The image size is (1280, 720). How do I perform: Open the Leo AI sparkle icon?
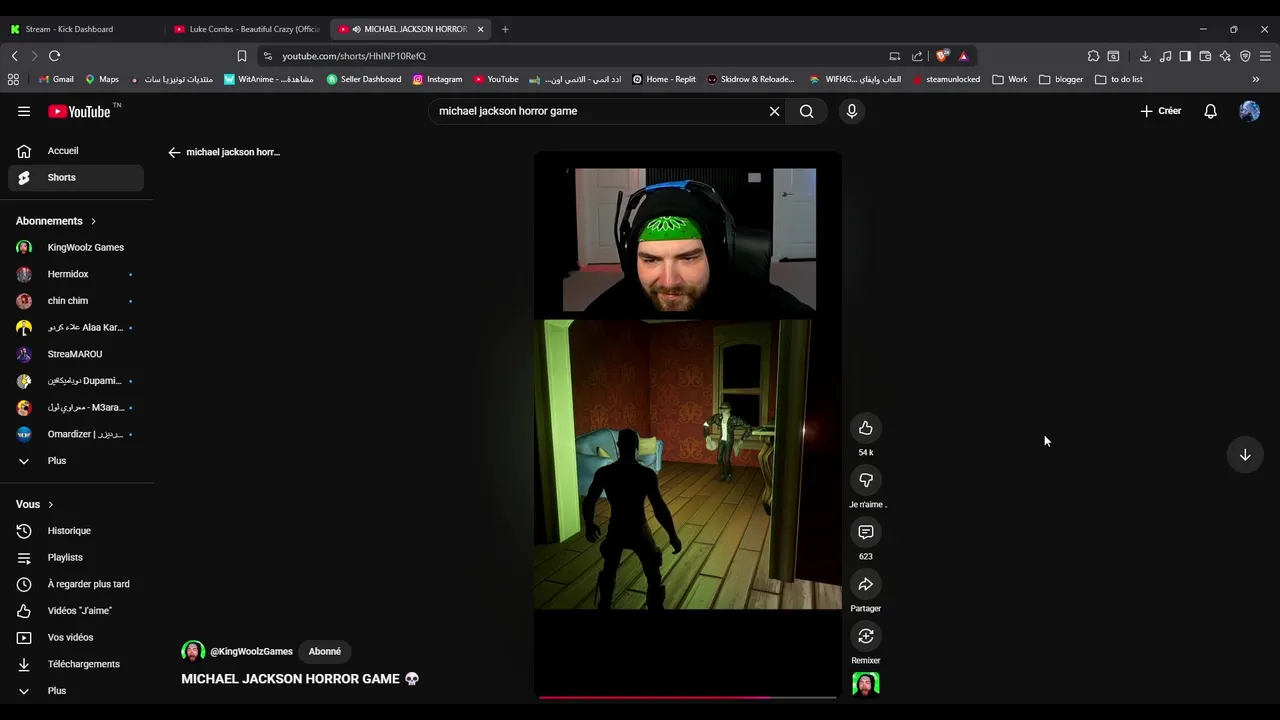[x=1225, y=56]
